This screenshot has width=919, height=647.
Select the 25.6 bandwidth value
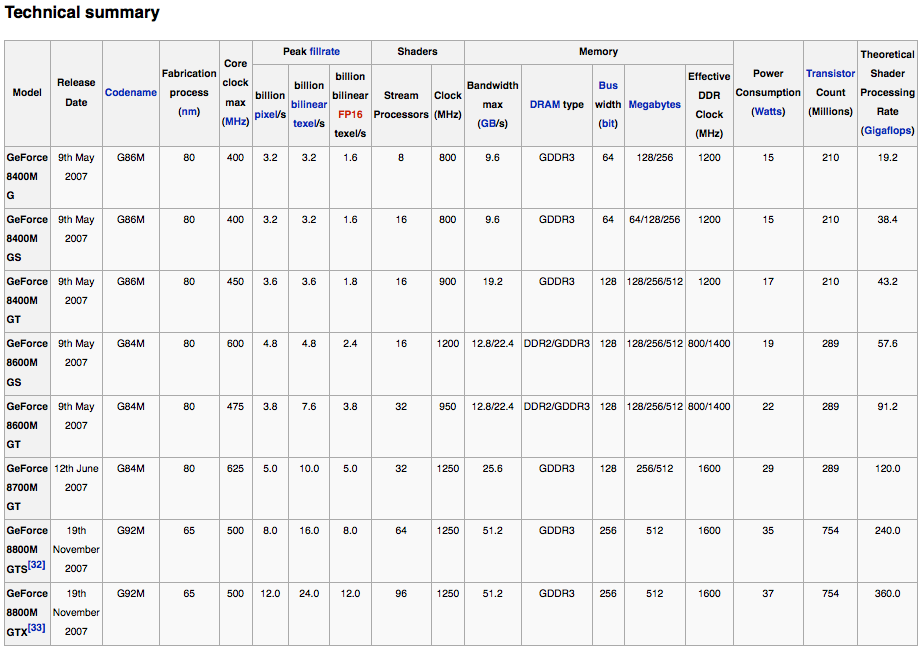[x=492, y=469]
